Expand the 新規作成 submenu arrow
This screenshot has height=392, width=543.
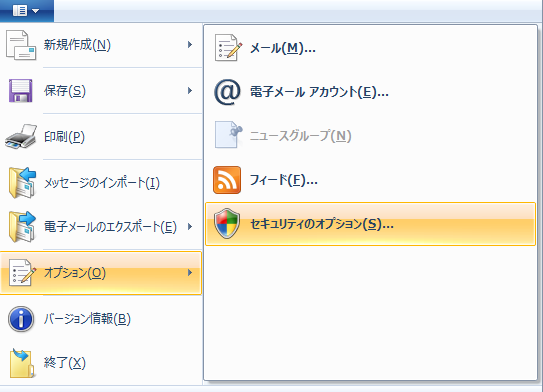[190, 45]
